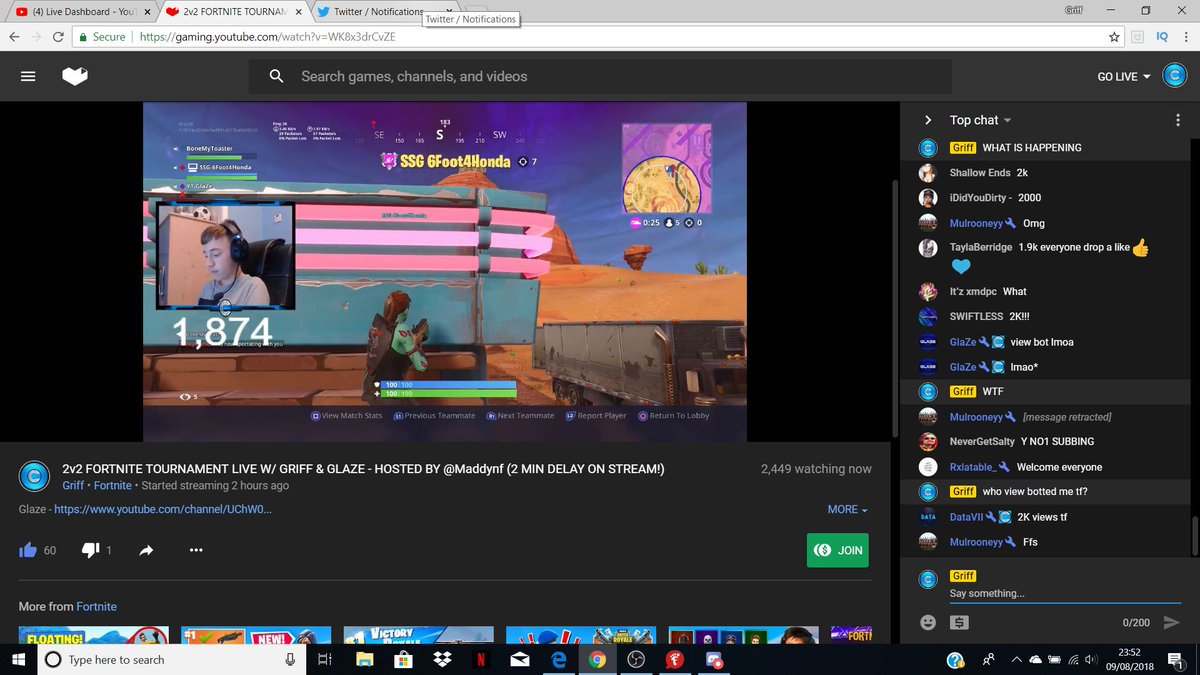Viewport: 1200px width, 675px height.
Task: Click the IQ browser extension icon
Action: pos(1162,37)
